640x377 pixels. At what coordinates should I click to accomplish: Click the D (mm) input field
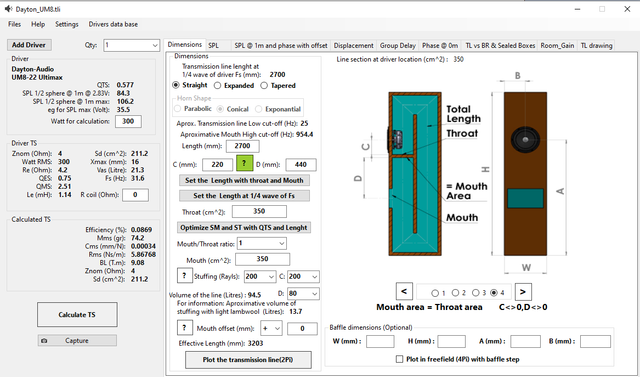pyautogui.click(x=301, y=164)
